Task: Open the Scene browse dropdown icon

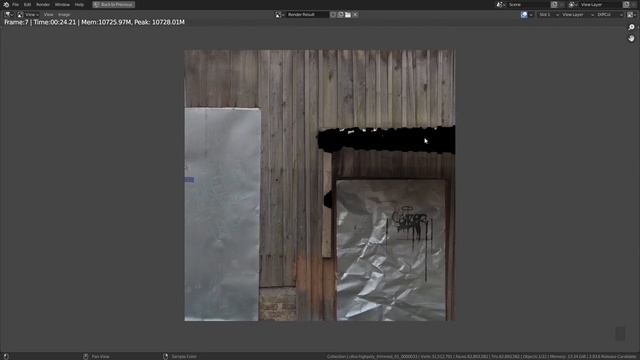Action: pos(501,4)
